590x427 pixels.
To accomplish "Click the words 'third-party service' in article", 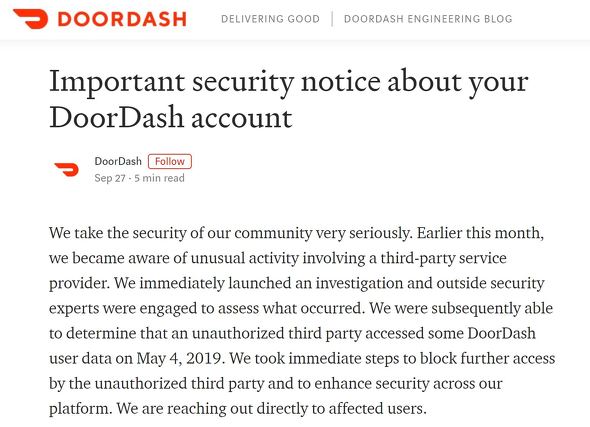I will (443, 258).
